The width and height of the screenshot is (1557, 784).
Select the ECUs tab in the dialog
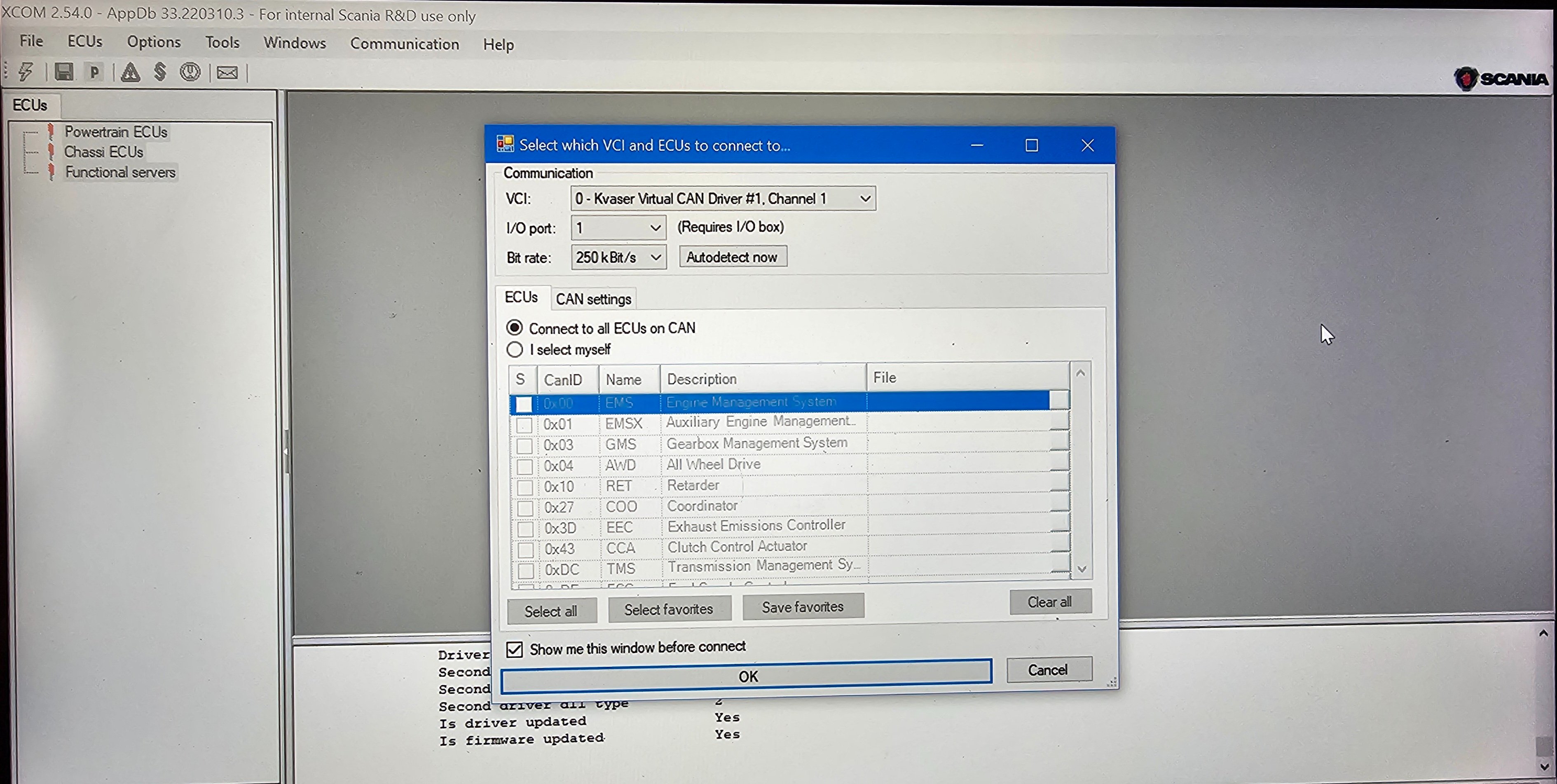[521, 297]
